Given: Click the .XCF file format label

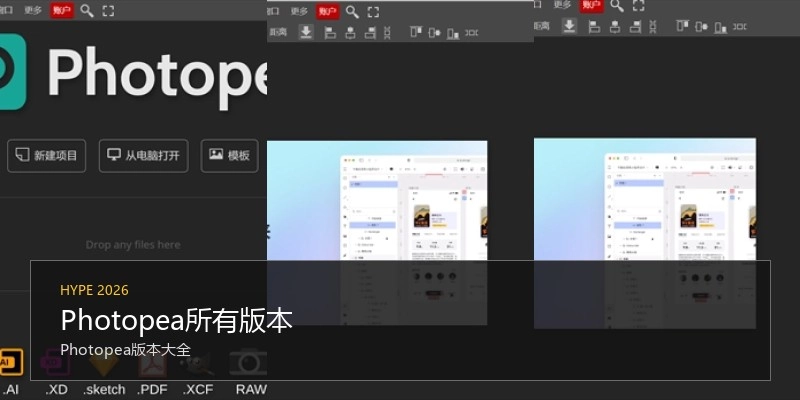Looking at the screenshot, I should click(198, 390).
